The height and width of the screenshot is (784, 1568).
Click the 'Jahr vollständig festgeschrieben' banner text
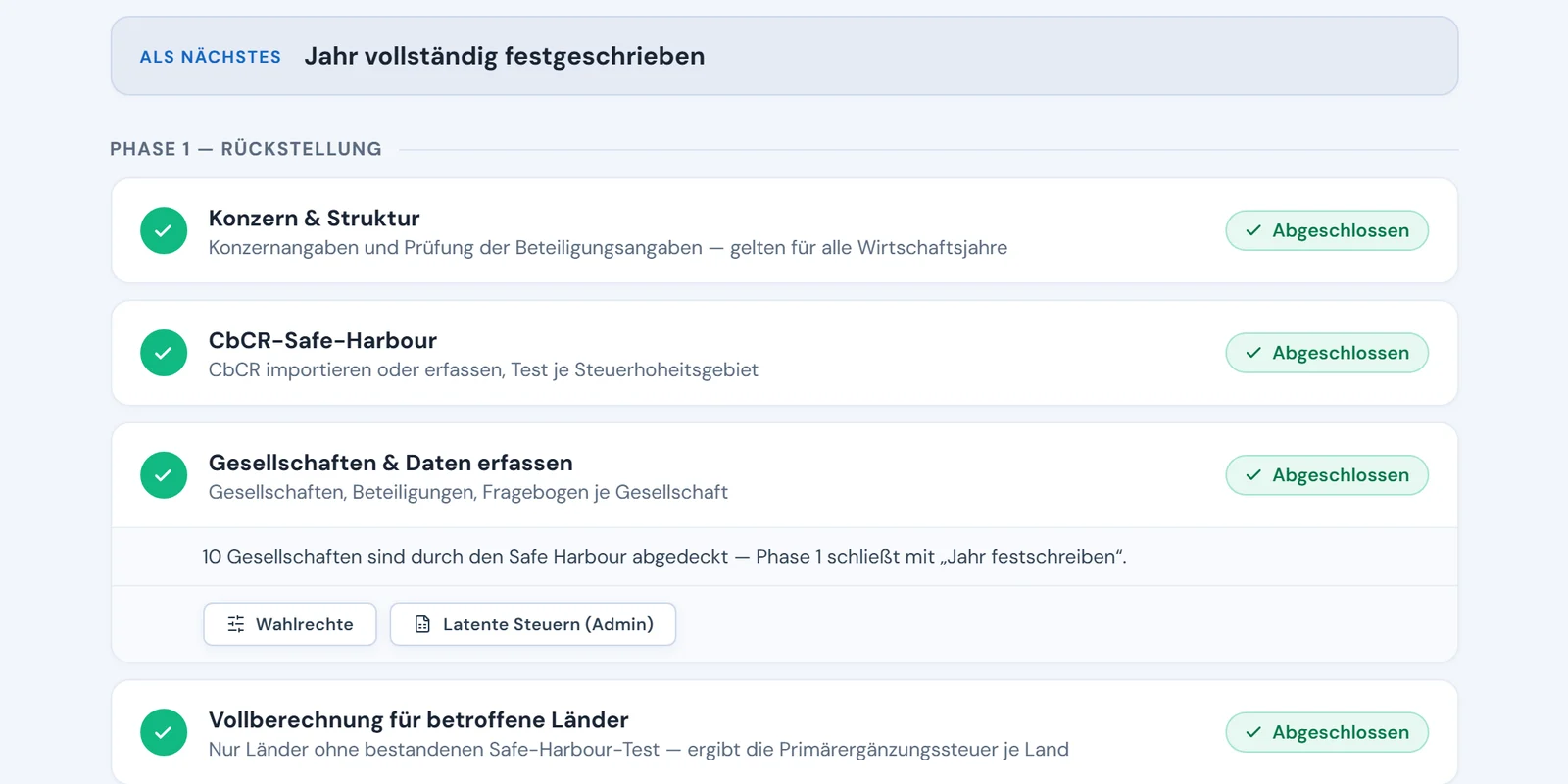pos(505,56)
